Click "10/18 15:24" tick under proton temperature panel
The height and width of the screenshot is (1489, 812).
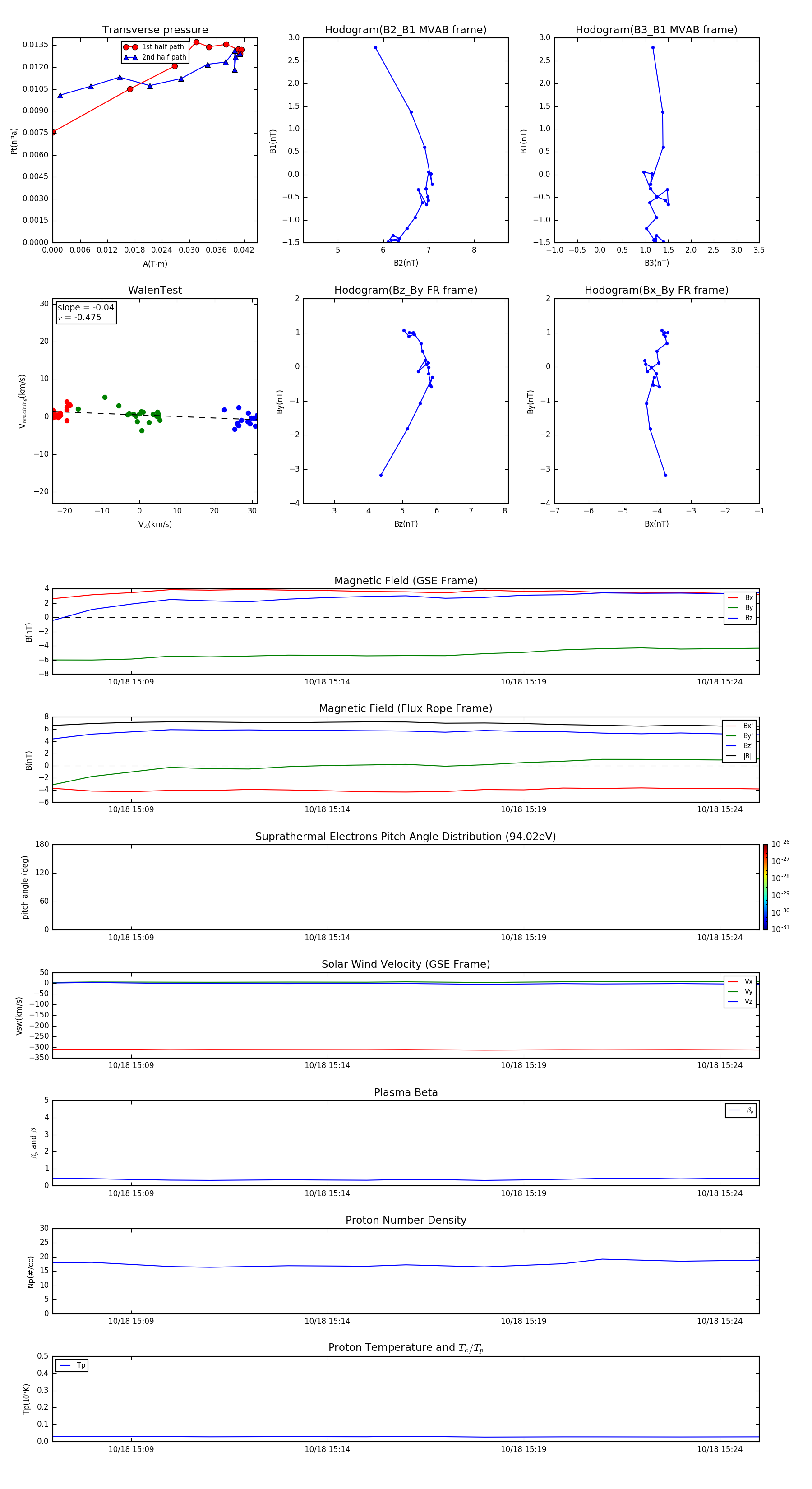pos(720,1449)
